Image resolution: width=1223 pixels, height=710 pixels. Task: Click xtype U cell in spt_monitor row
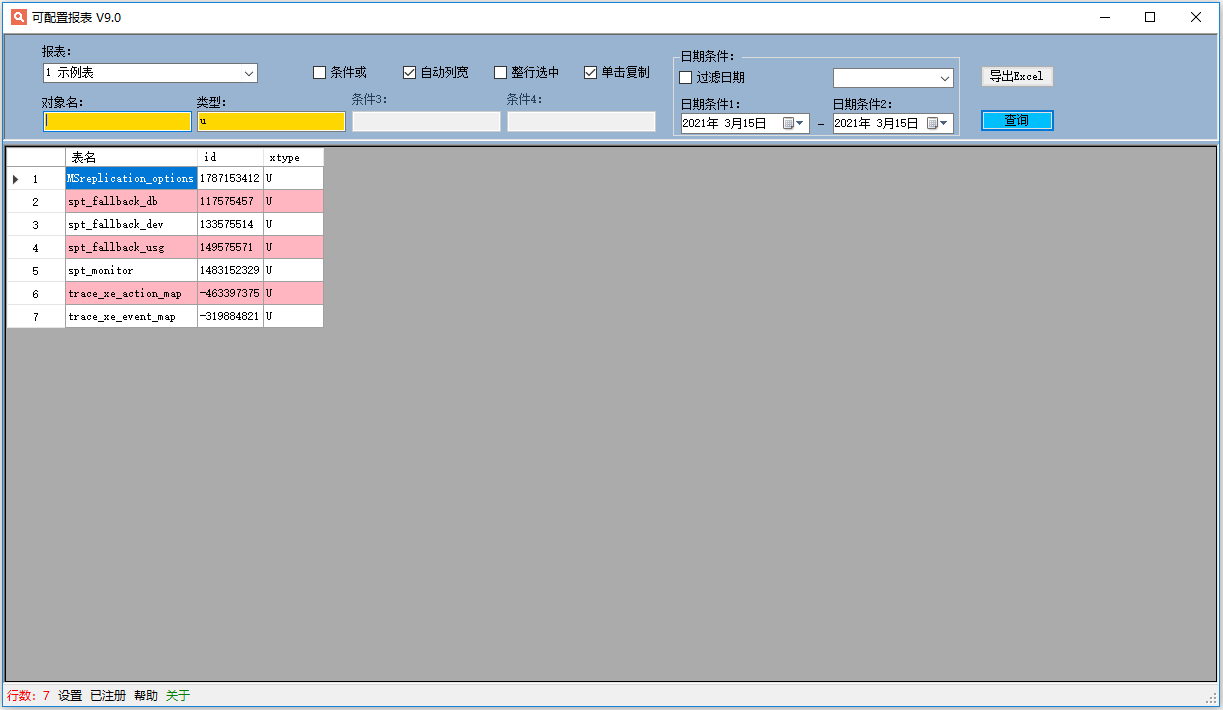tap(293, 271)
